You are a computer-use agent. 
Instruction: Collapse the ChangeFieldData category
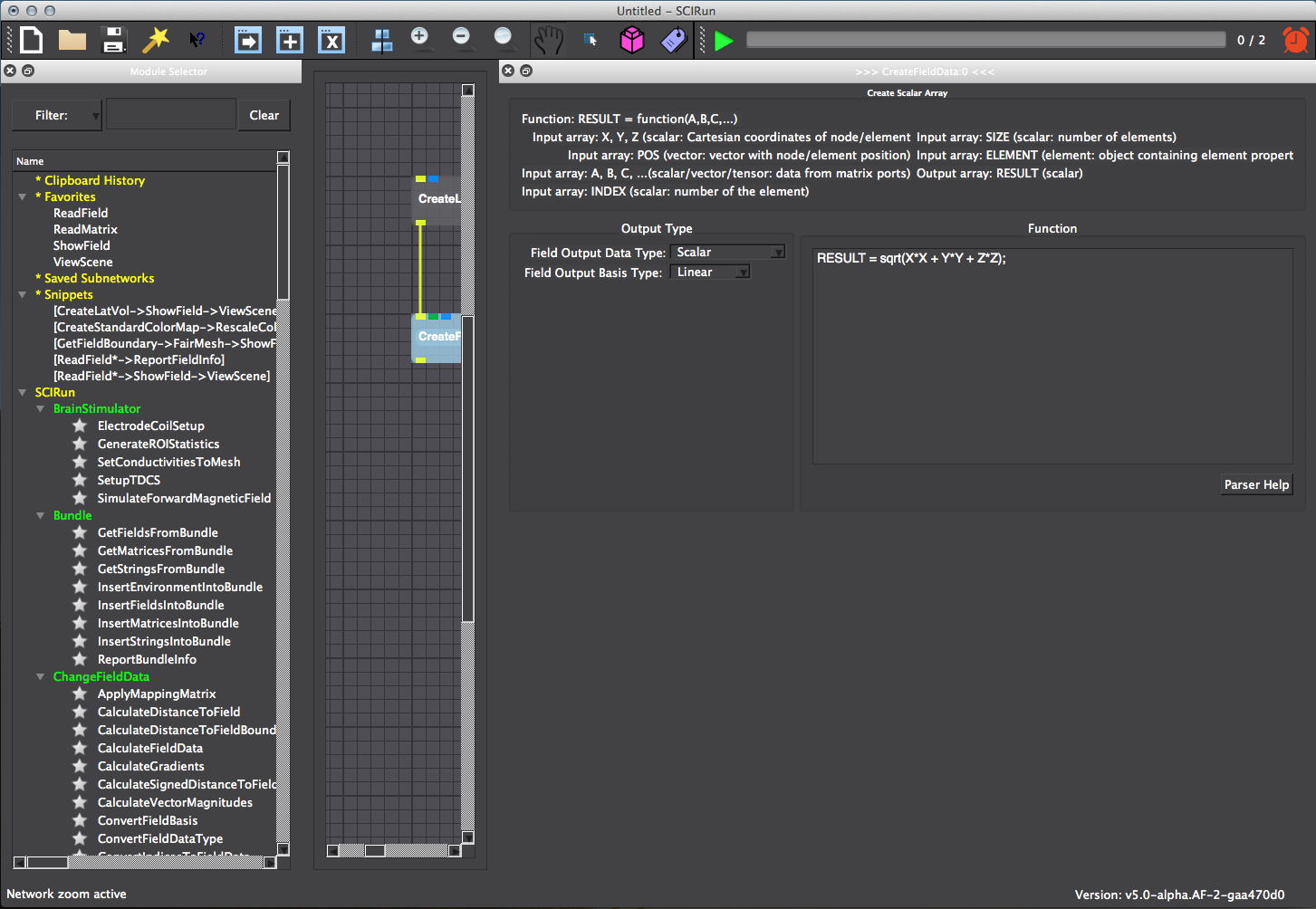coord(41,676)
